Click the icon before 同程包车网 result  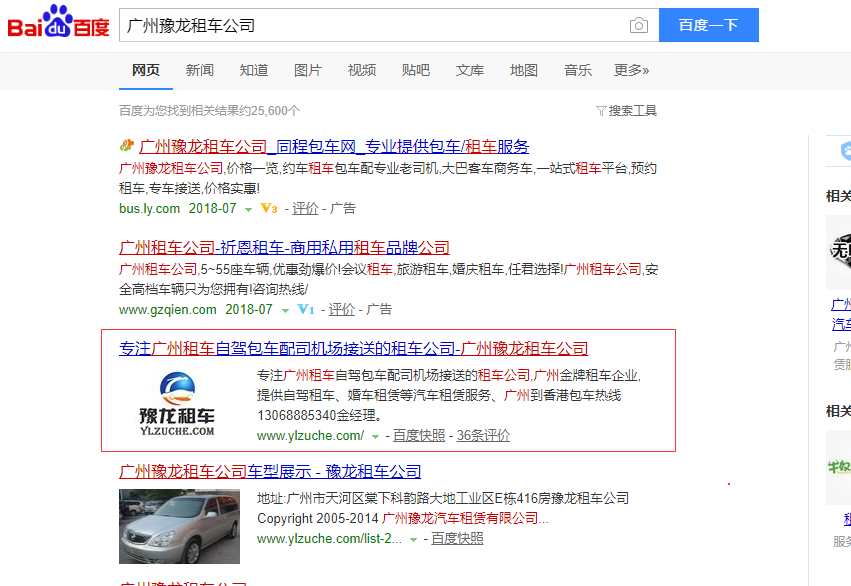point(126,145)
